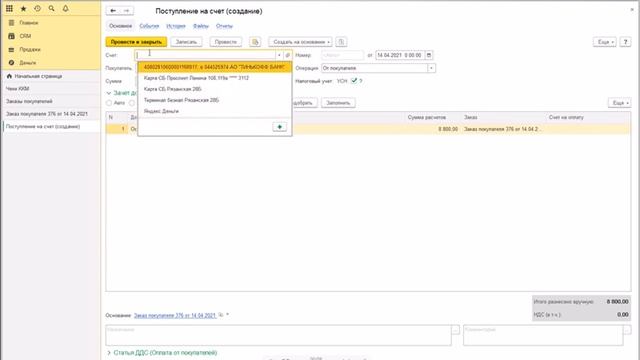Select Терминал безнал Рязанская 285 entry
Viewport: 640px width, 360px height.
point(215,100)
